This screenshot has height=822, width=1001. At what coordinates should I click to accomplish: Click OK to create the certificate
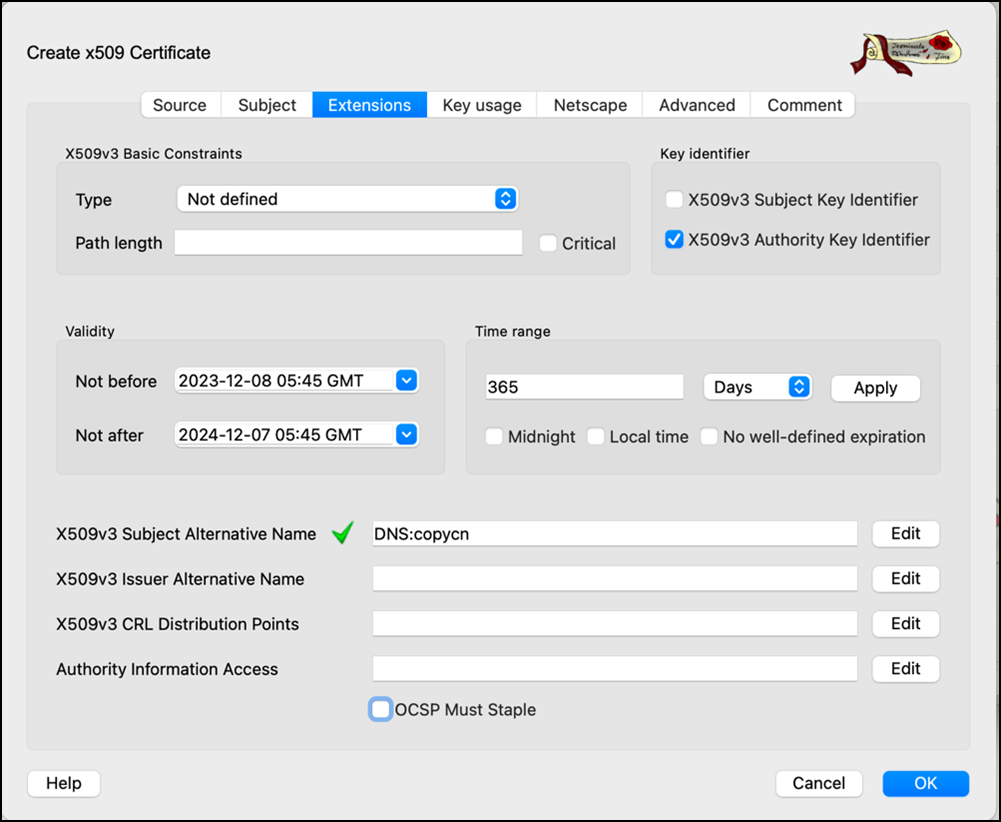click(x=925, y=783)
